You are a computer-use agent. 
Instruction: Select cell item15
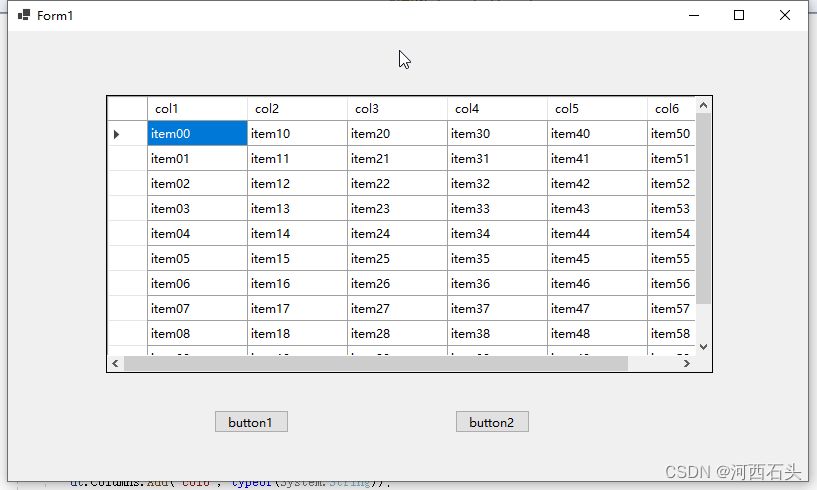(x=298, y=259)
